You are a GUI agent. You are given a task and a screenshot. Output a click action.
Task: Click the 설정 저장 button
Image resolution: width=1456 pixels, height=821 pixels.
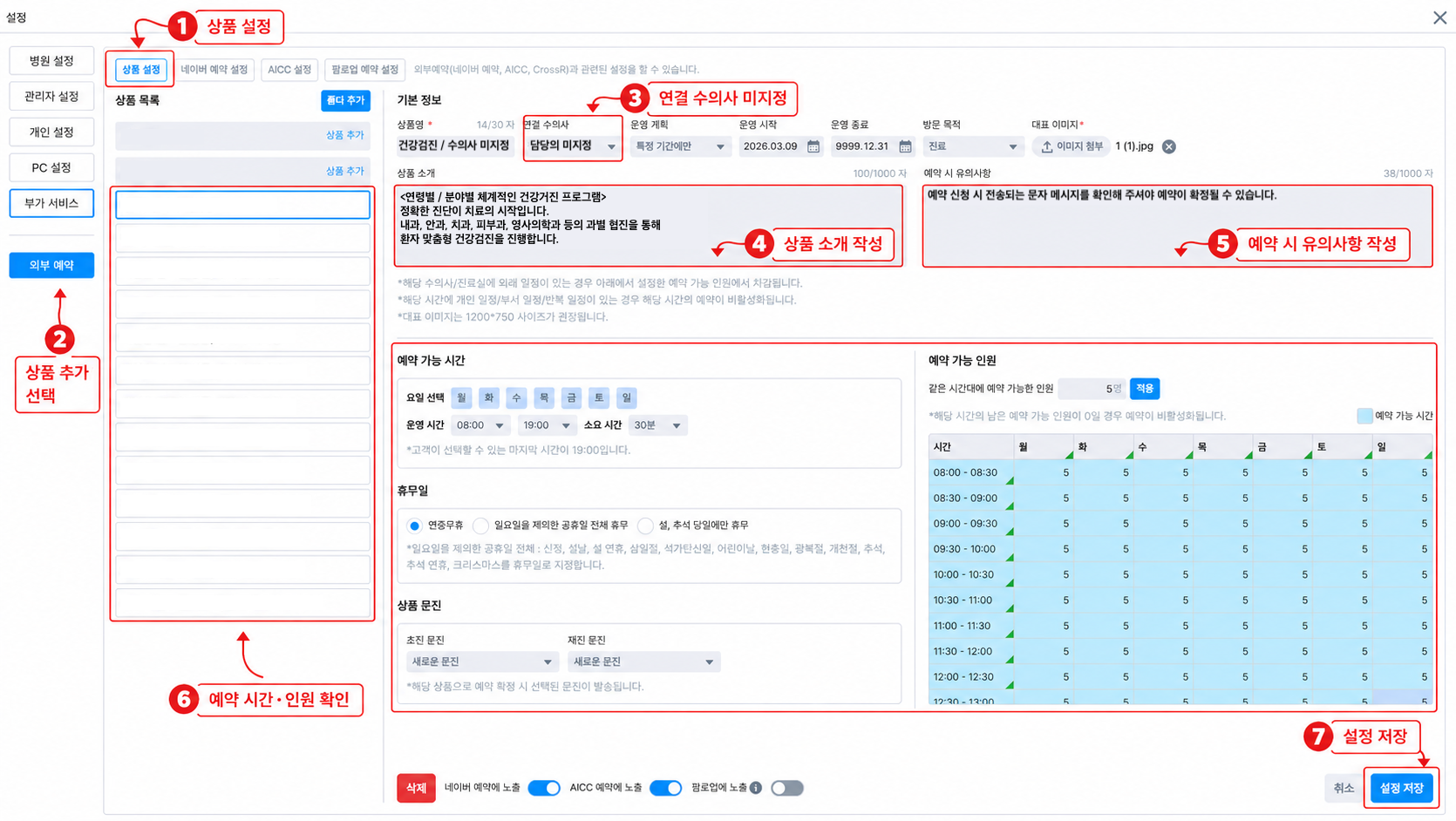[1401, 788]
